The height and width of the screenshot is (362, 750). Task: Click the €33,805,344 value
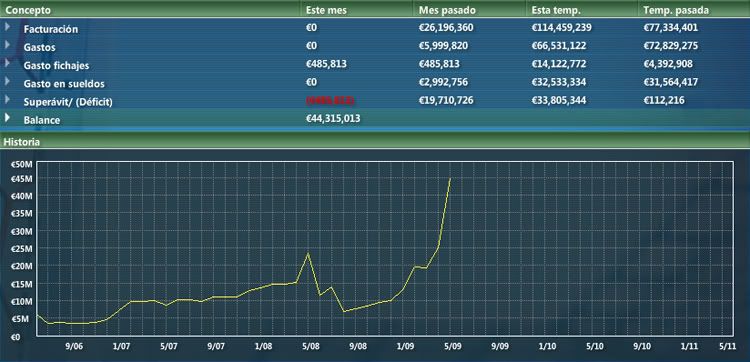point(559,100)
